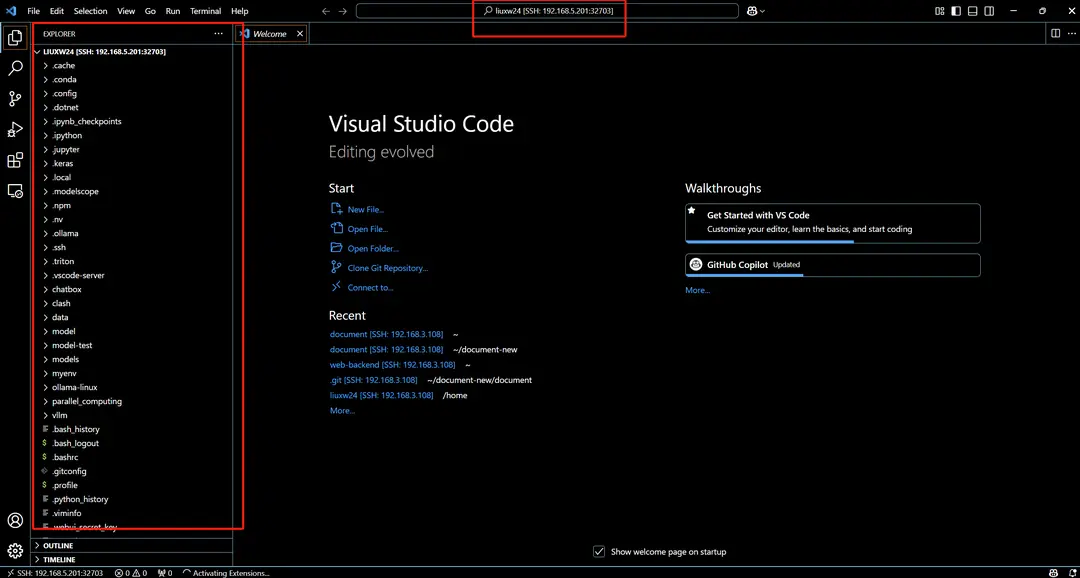Click More... under Recent list
Viewport: 1080px width, 578px height.
click(x=342, y=411)
